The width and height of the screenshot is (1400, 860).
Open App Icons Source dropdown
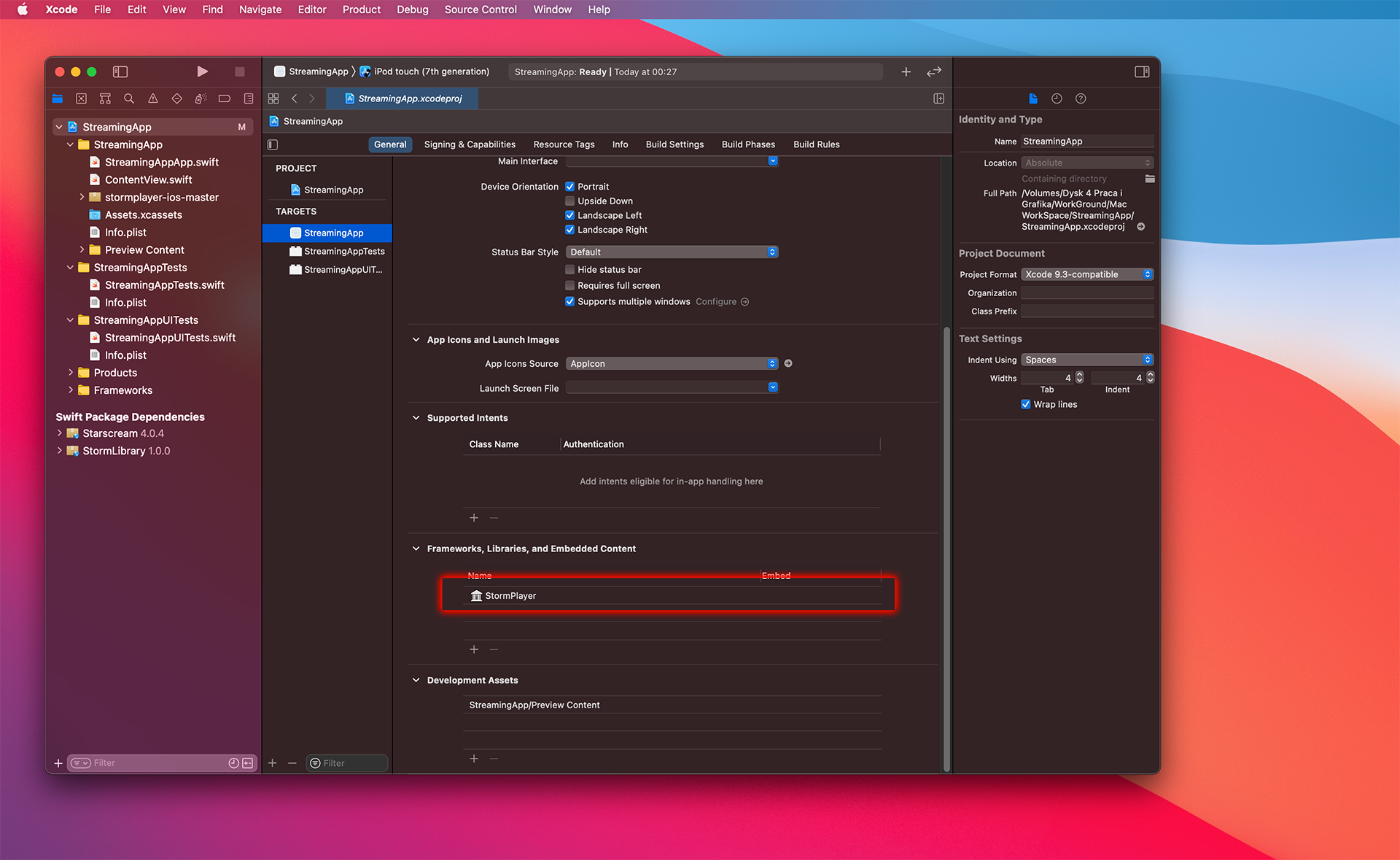pos(672,363)
